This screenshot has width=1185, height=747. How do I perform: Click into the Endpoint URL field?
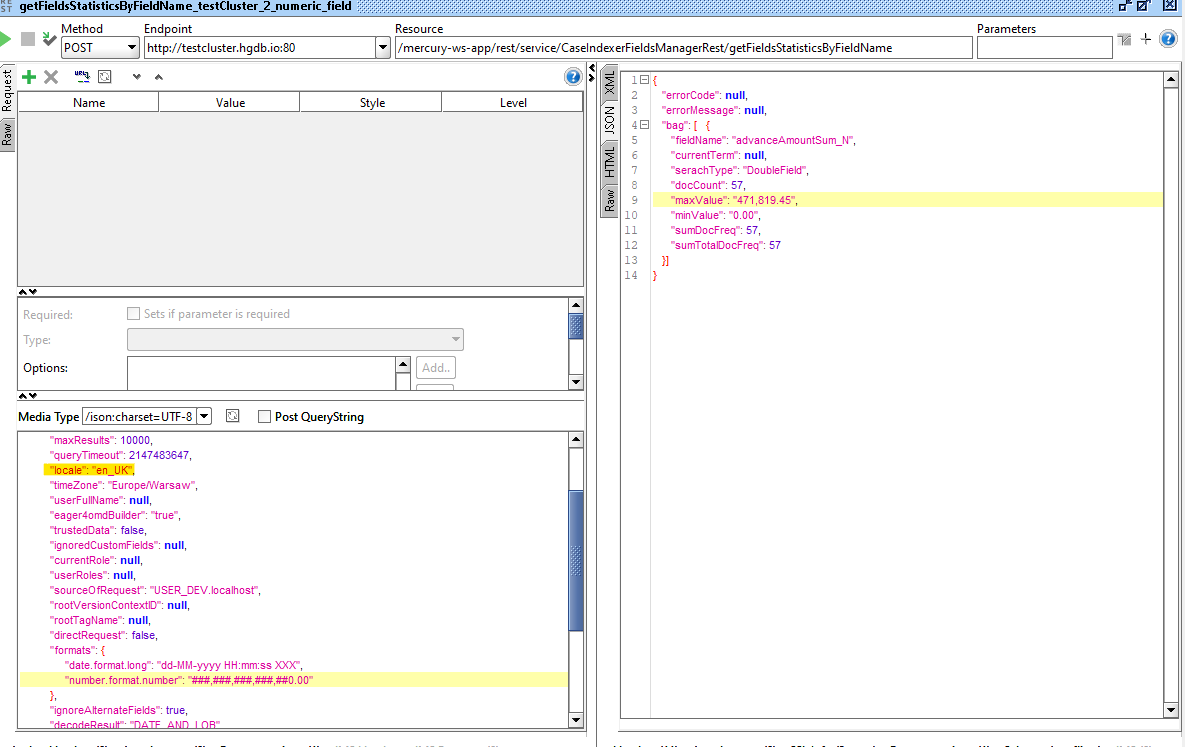260,48
